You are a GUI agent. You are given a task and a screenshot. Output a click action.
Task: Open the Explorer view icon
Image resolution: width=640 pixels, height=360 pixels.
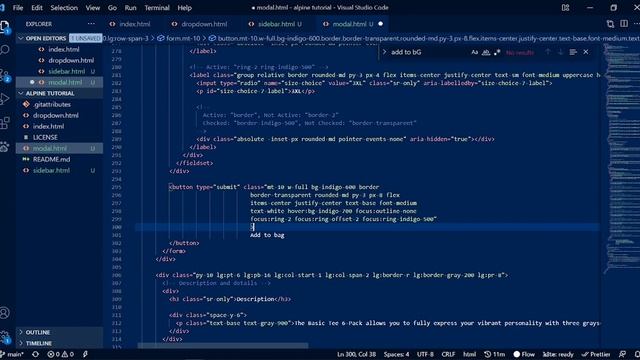(5, 27)
